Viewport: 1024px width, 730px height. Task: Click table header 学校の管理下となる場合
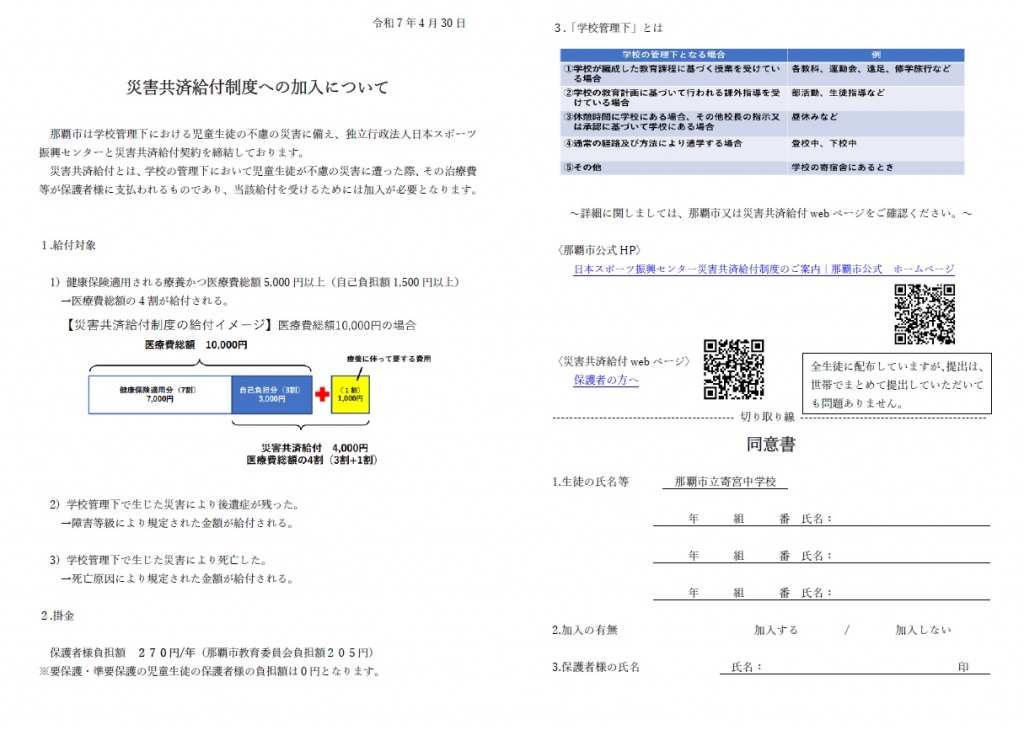673,55
